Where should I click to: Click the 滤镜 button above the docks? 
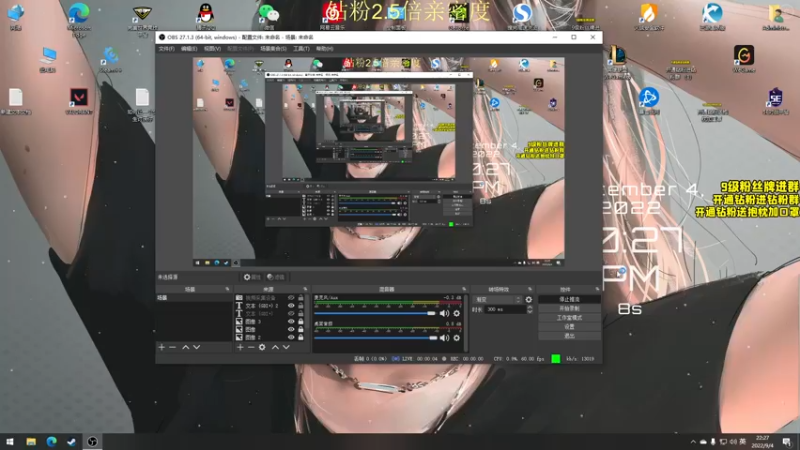click(x=276, y=277)
